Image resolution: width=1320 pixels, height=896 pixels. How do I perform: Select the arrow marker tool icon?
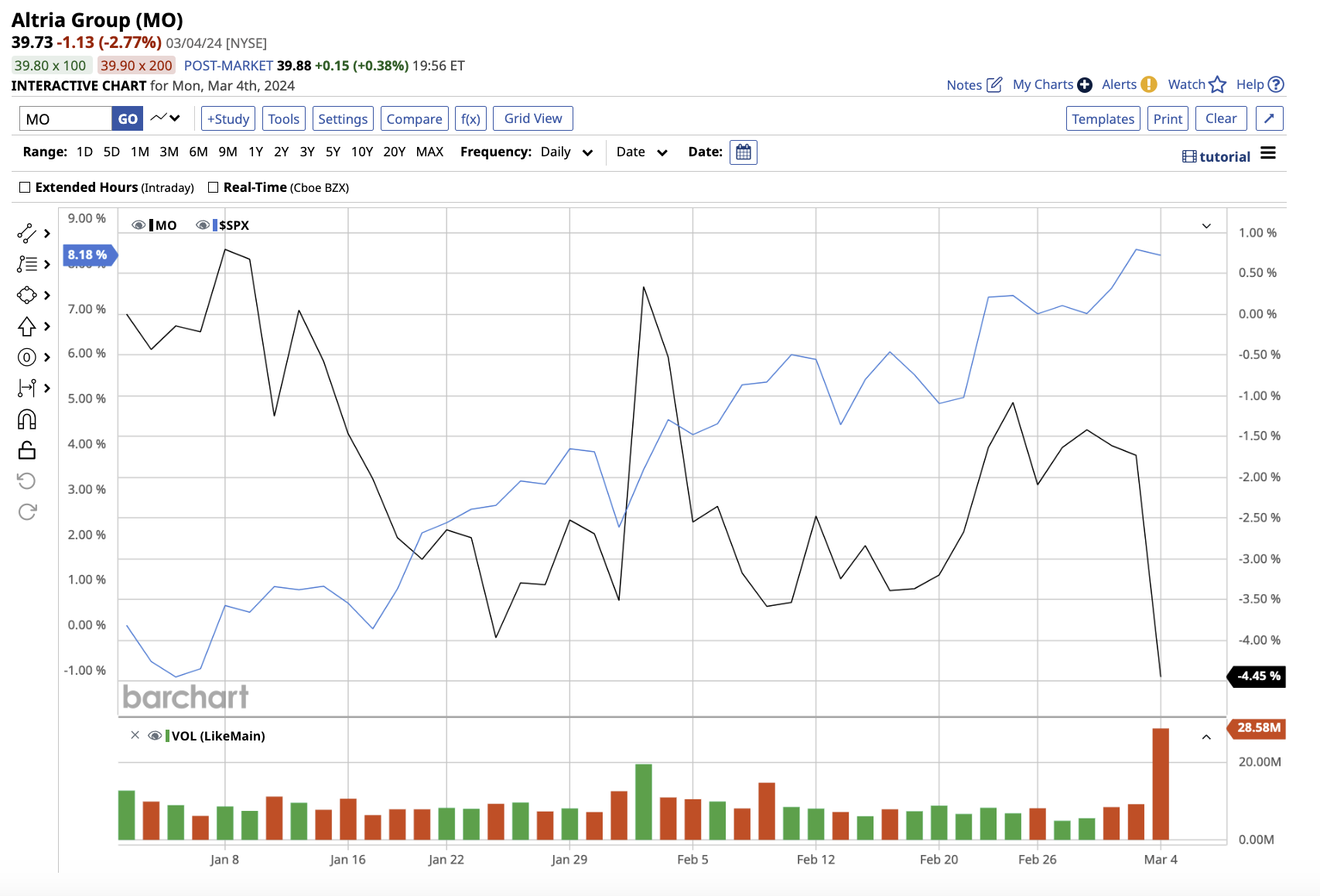26,327
